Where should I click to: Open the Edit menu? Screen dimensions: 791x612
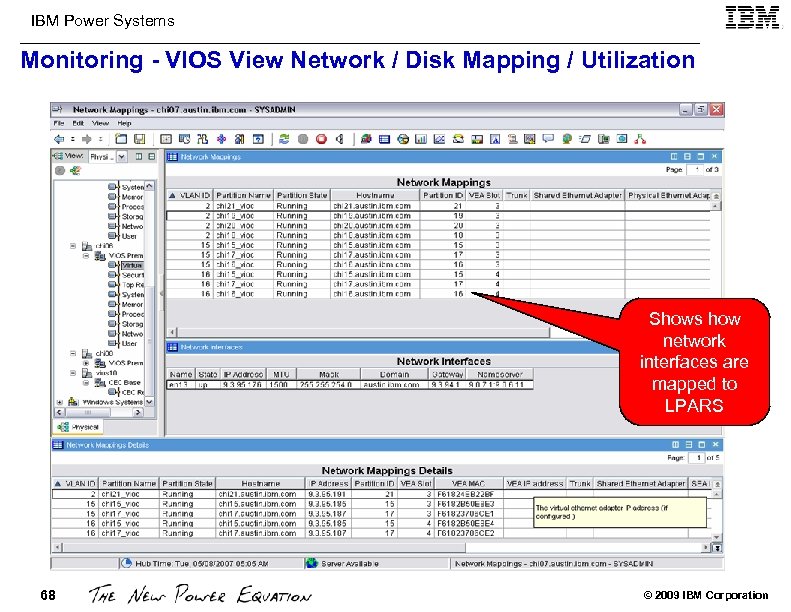pyautogui.click(x=78, y=123)
